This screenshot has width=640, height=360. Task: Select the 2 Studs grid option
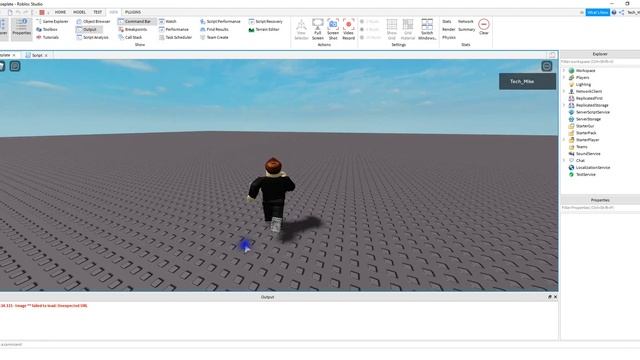371,21
